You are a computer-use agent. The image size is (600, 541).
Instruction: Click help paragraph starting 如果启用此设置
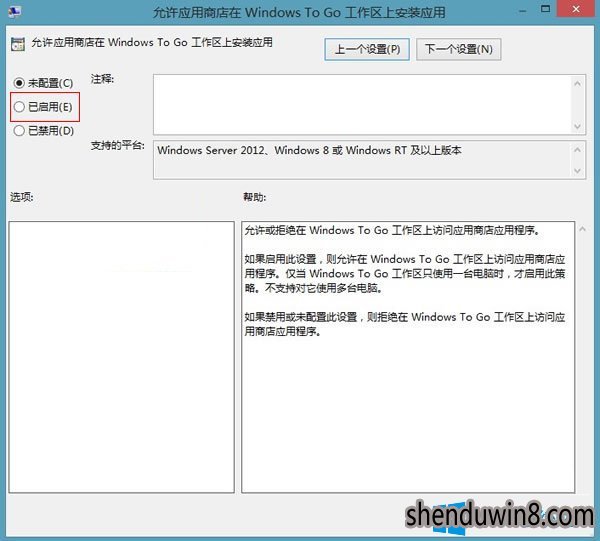click(x=405, y=274)
